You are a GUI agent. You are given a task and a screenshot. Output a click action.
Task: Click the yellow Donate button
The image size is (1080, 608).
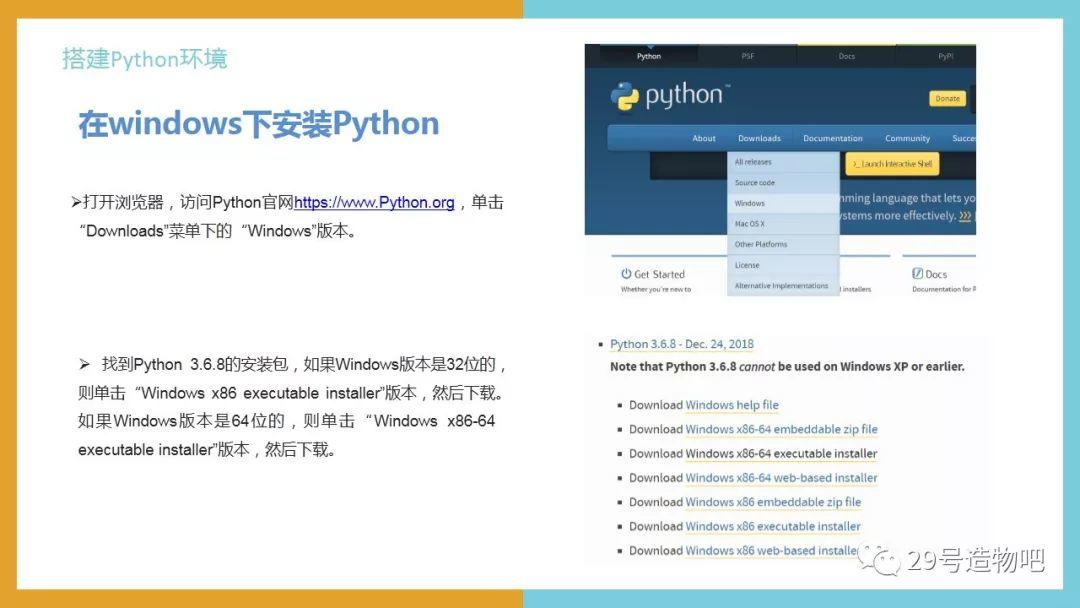[x=948, y=98]
